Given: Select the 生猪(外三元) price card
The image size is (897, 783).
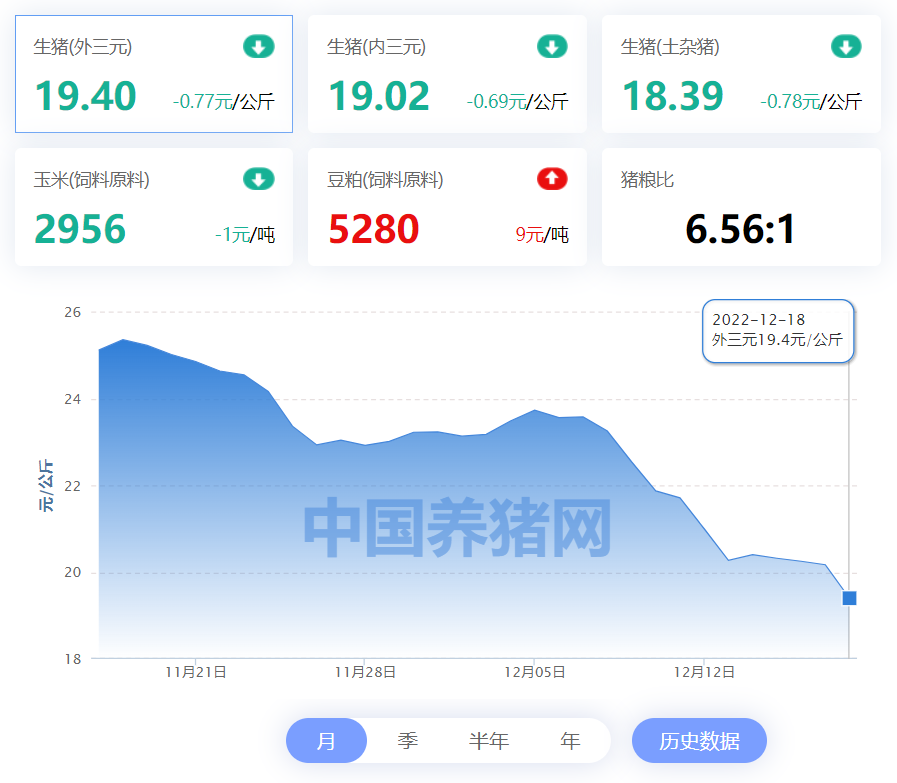Looking at the screenshot, I should click(154, 74).
